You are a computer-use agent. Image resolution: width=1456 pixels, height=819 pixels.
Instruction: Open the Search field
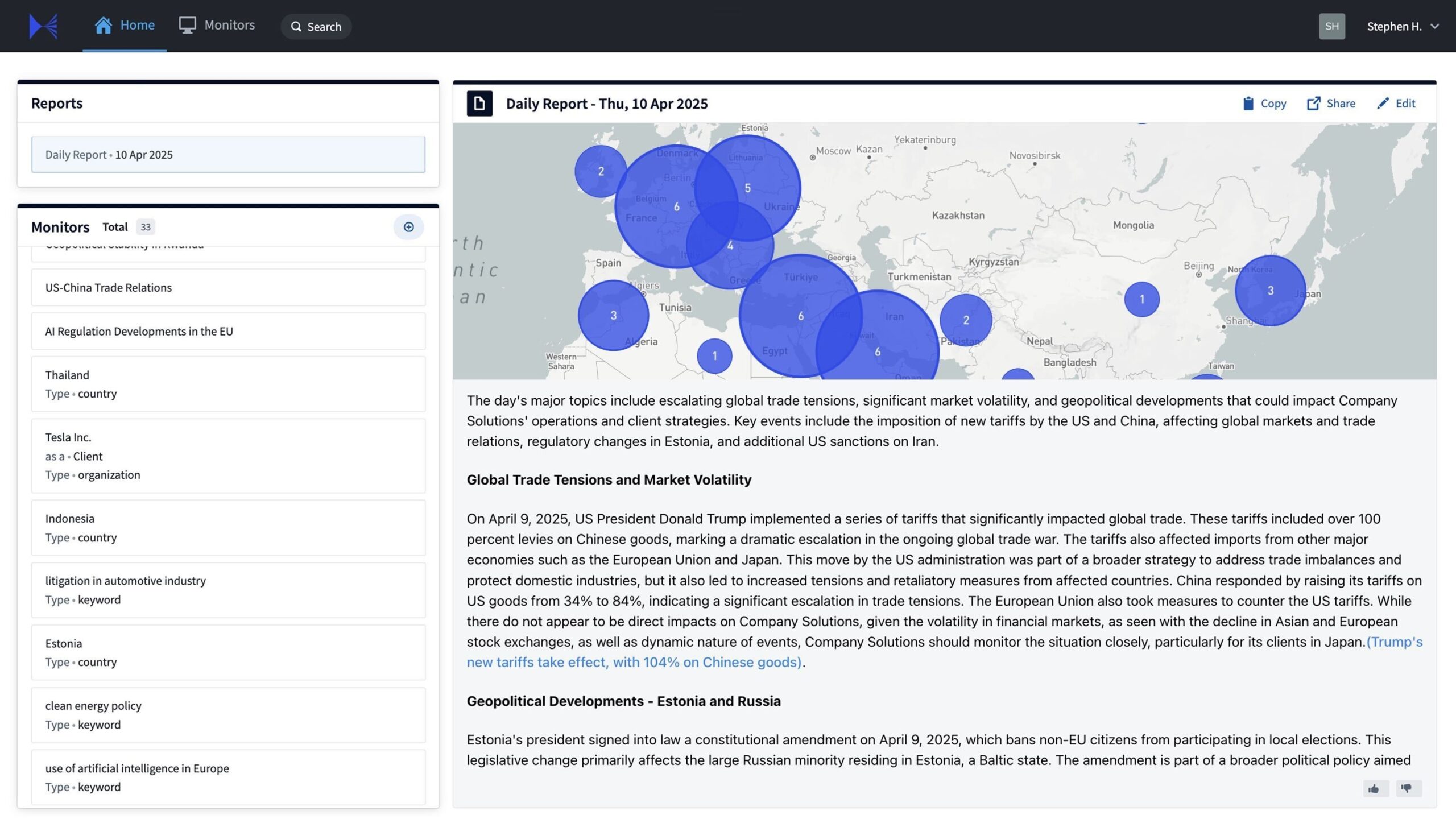[x=316, y=27]
